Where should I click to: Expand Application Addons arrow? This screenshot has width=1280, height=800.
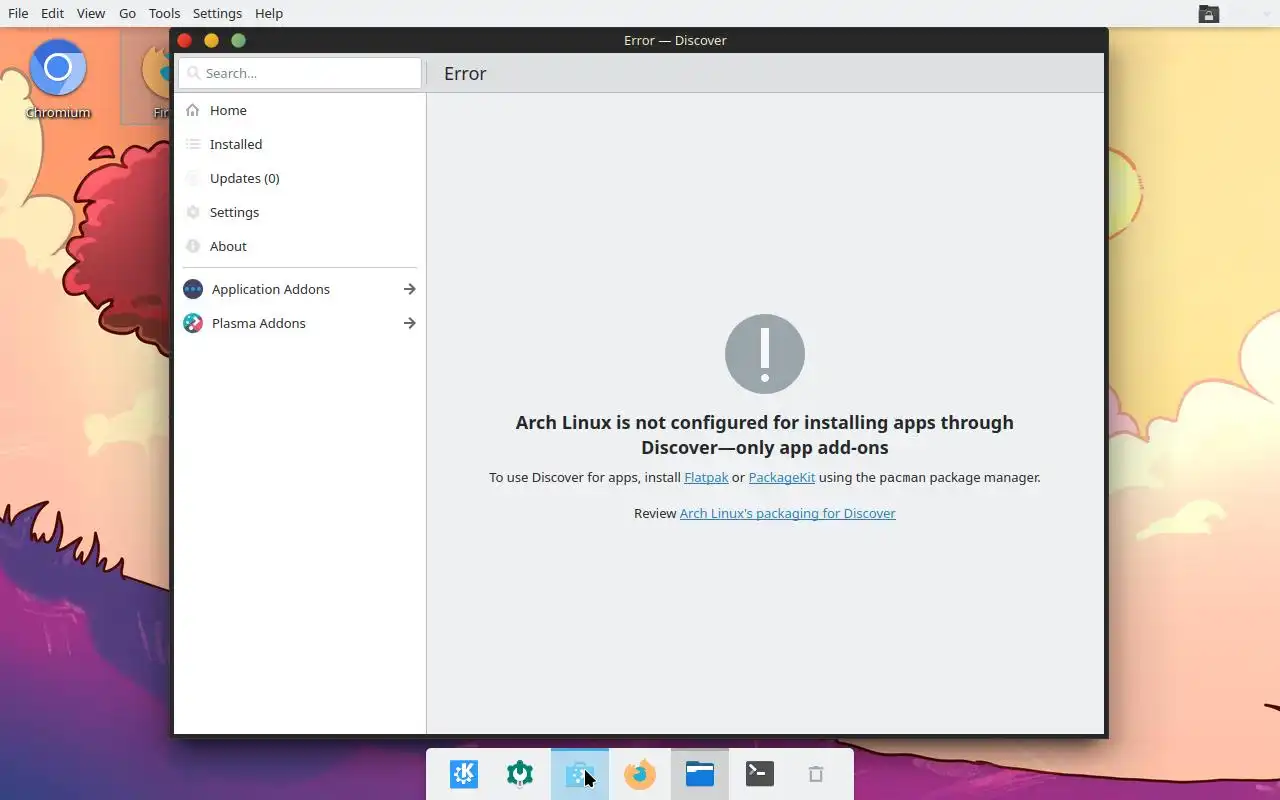409,289
